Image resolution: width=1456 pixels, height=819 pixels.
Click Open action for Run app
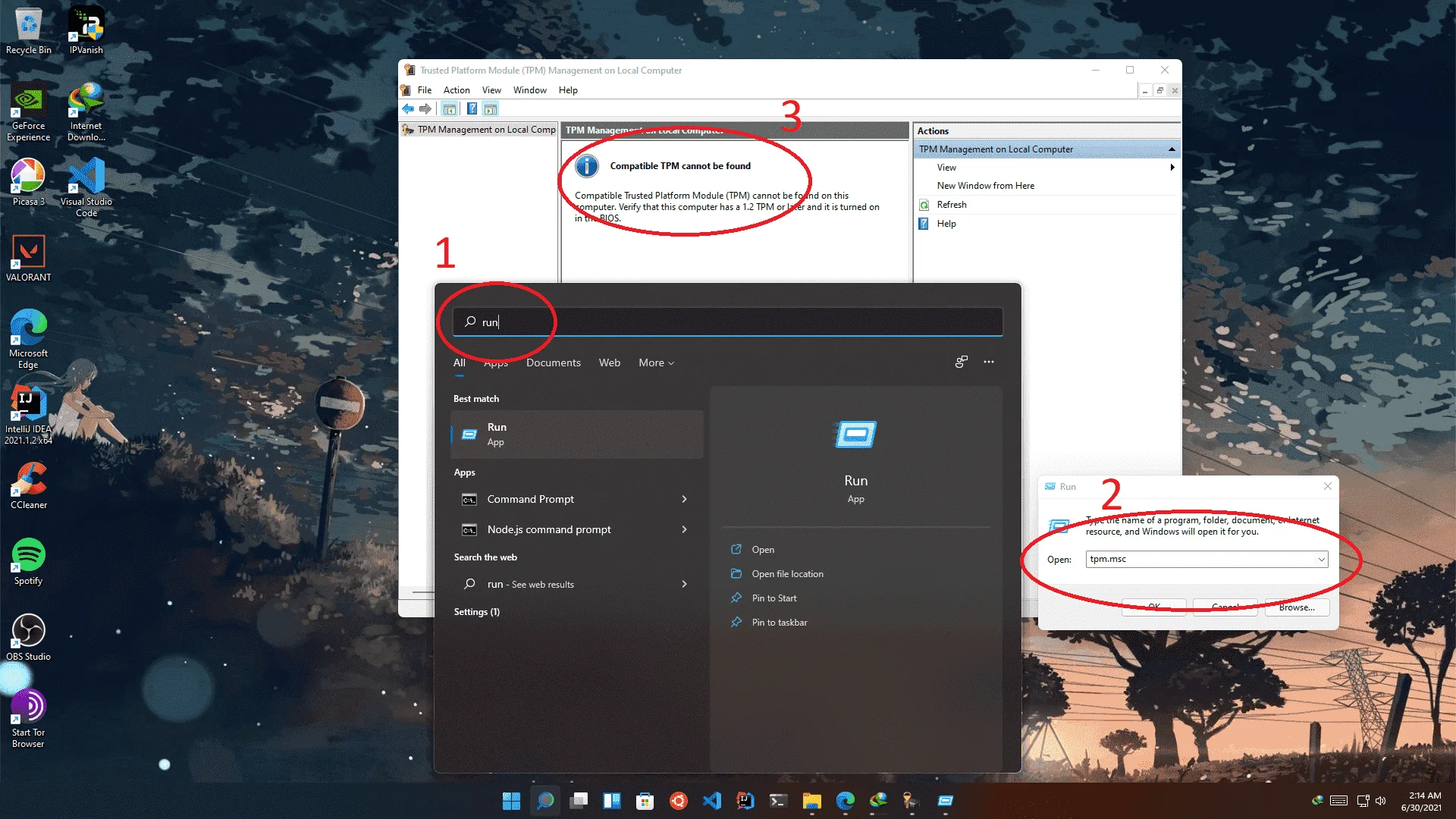coord(763,550)
